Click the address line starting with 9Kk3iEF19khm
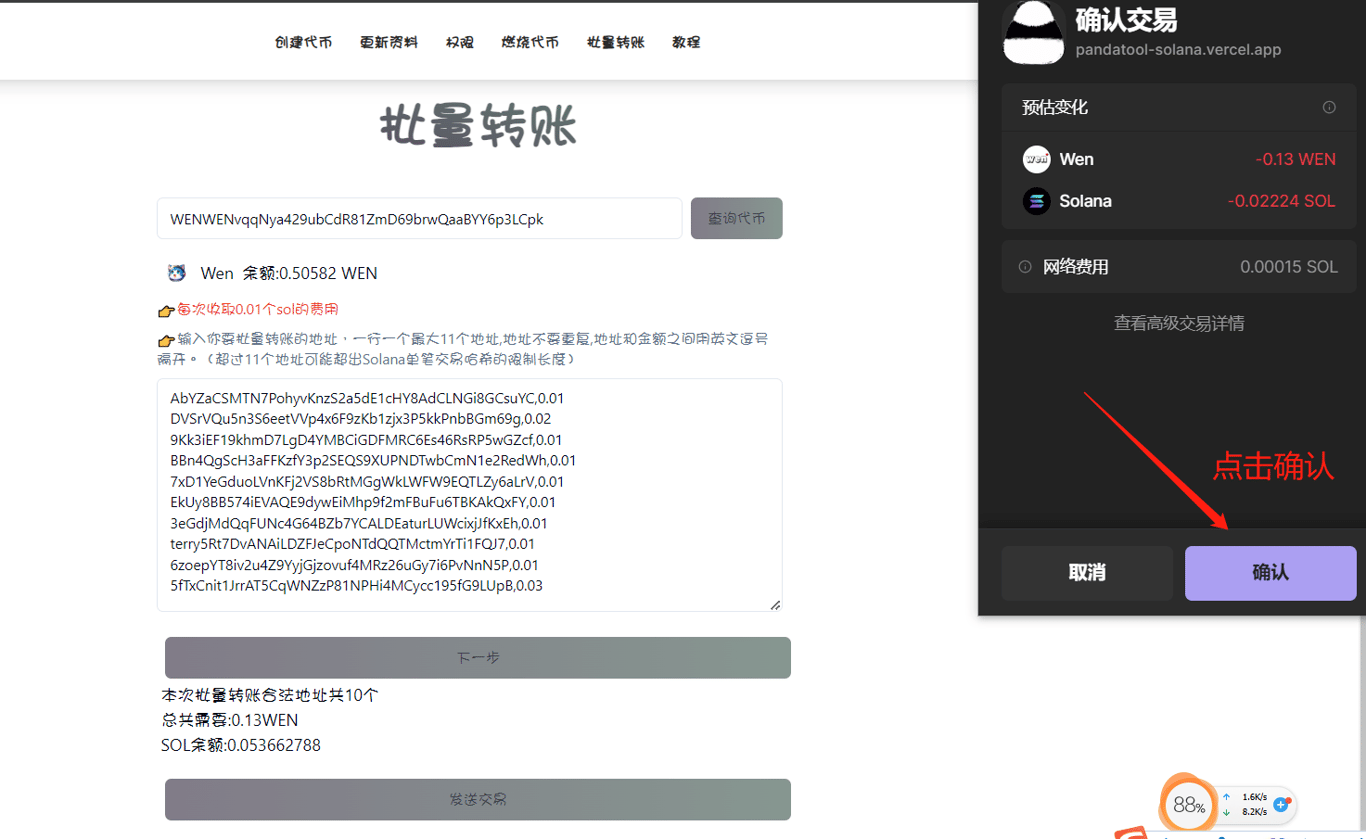This screenshot has width=1366, height=839. click(366, 440)
